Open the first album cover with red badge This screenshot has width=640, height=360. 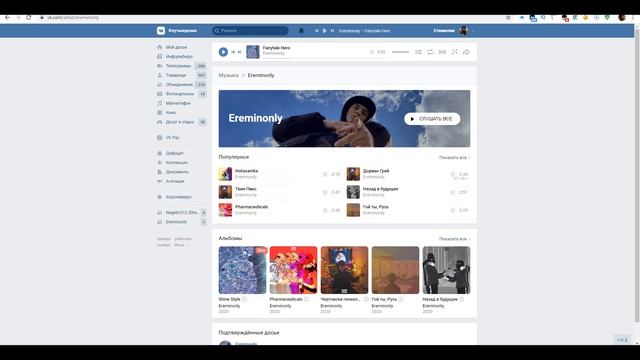242,270
